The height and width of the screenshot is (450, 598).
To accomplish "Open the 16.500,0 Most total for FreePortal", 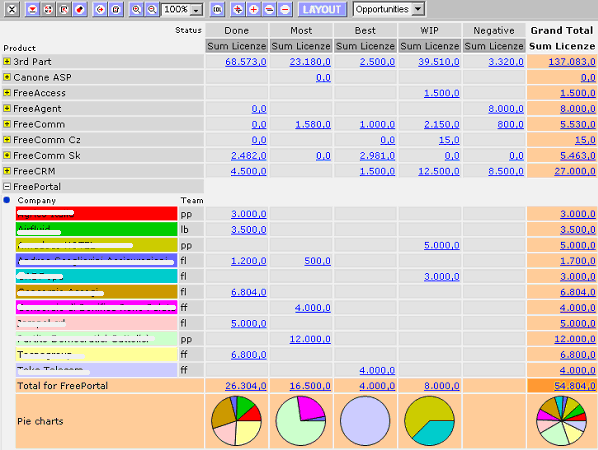I will 310,386.
